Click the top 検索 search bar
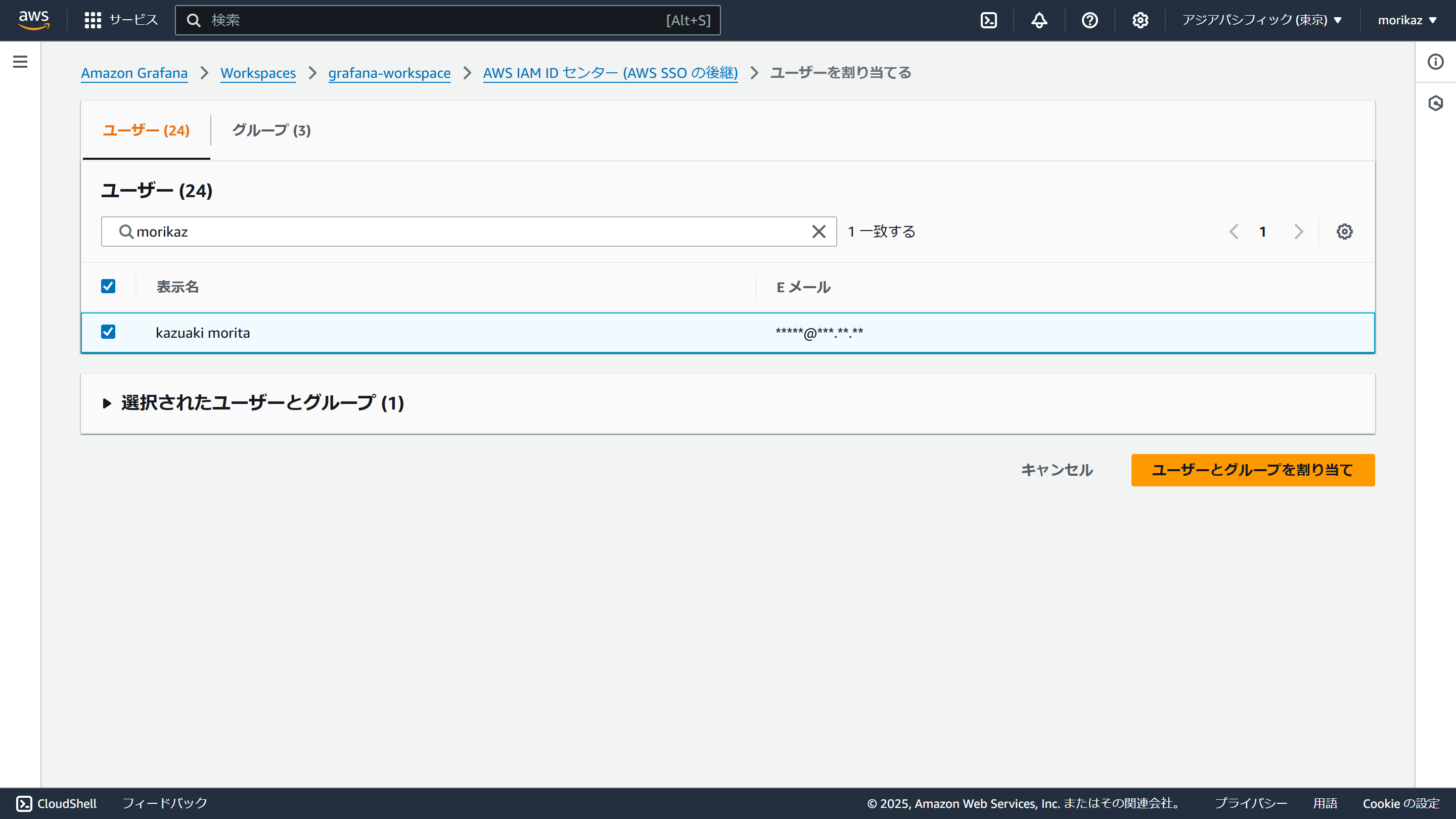Viewport: 1456px width, 819px height. click(447, 20)
